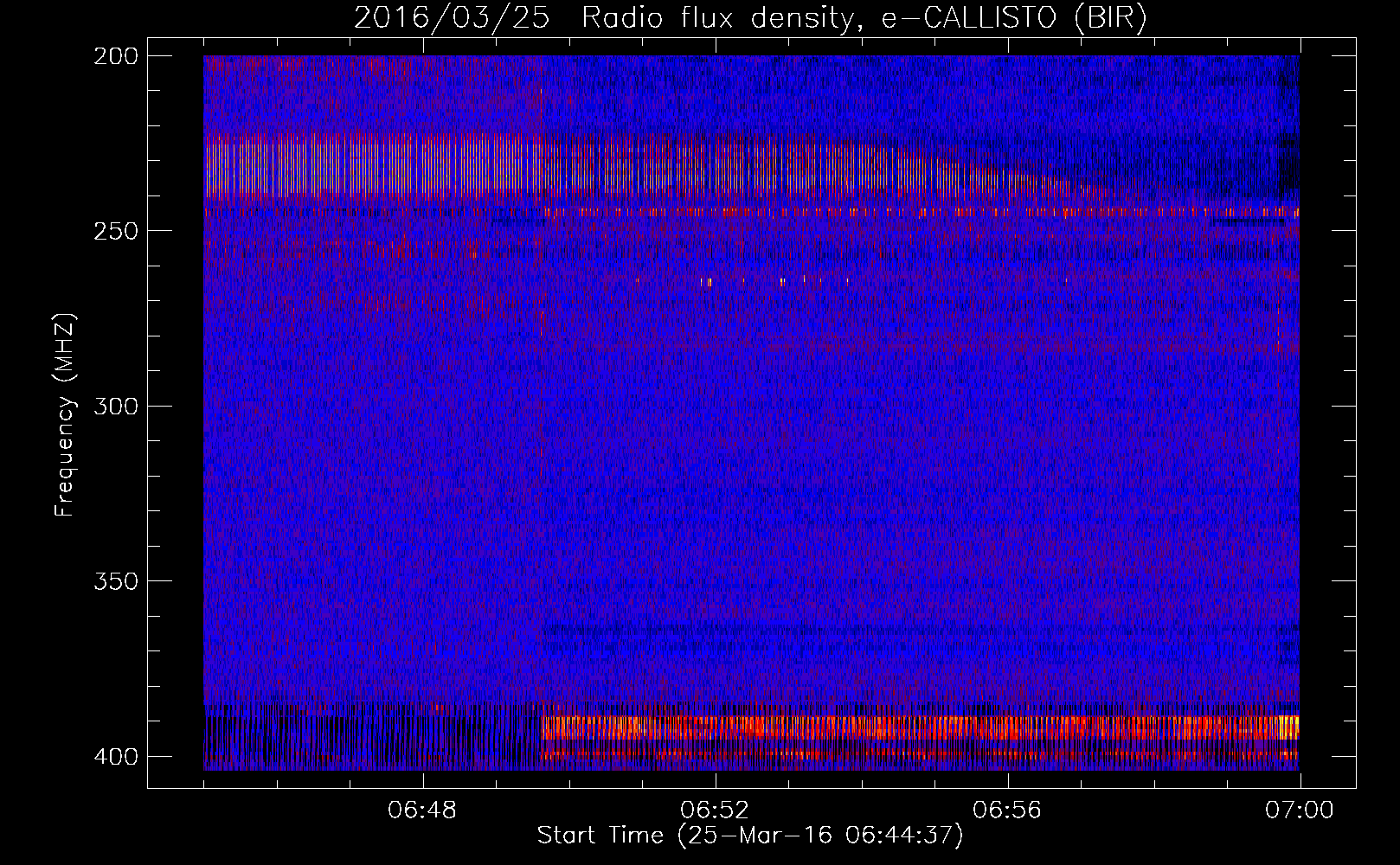Click the 350 frequency tick label
This screenshot has height=865, width=1400.
coord(116,581)
